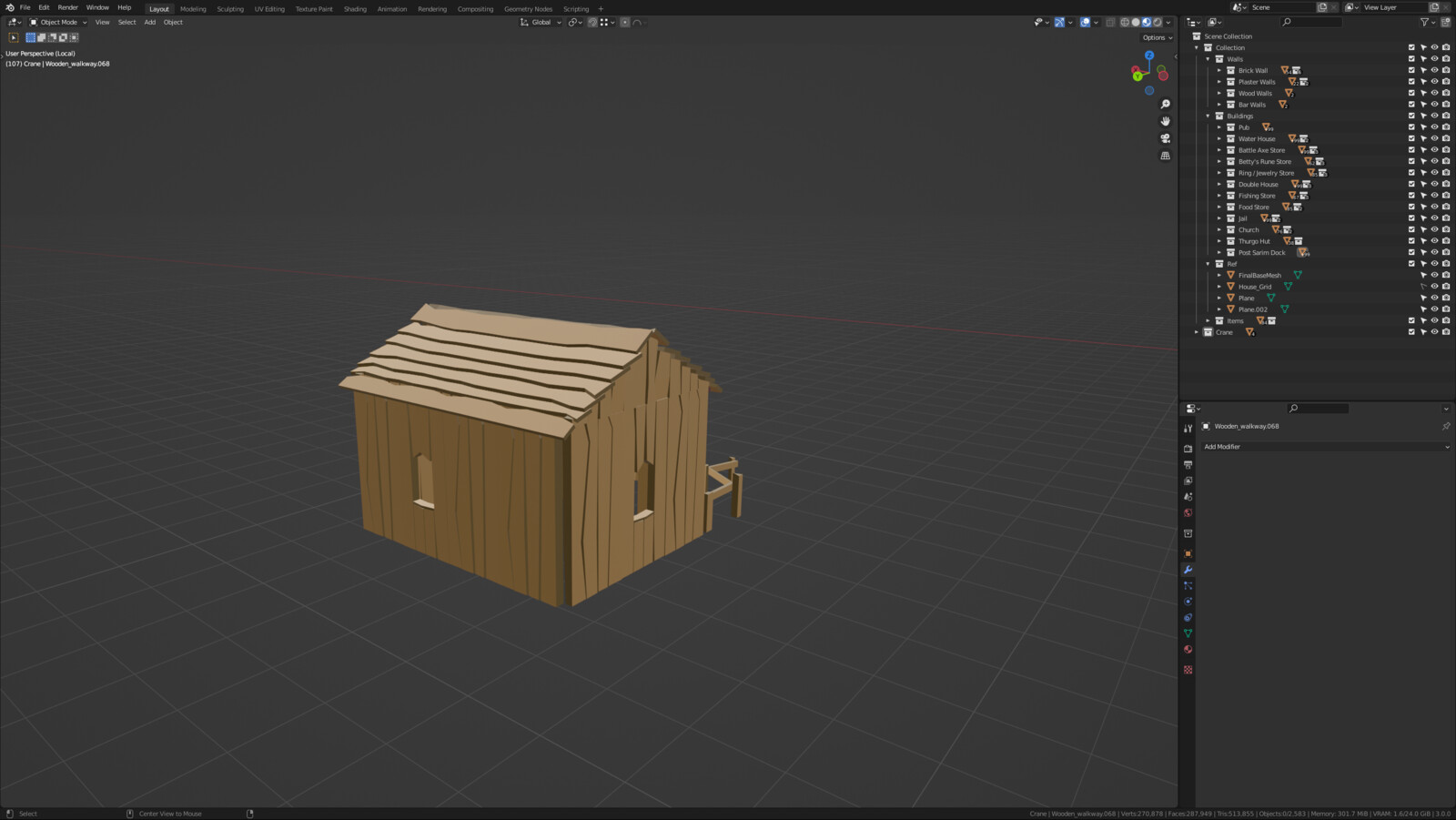1456x820 pixels.
Task: Switch to the Modeling workspace tab
Action: (x=193, y=8)
